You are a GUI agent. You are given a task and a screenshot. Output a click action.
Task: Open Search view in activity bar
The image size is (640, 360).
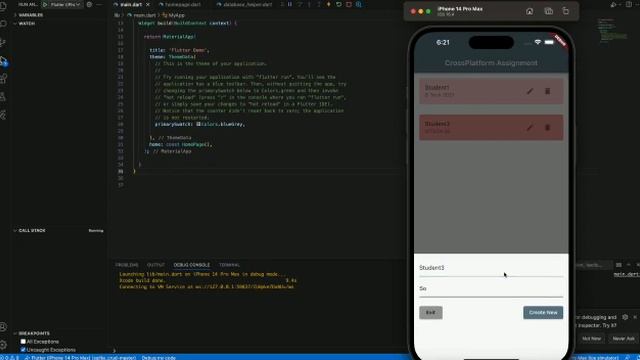click(4, 24)
